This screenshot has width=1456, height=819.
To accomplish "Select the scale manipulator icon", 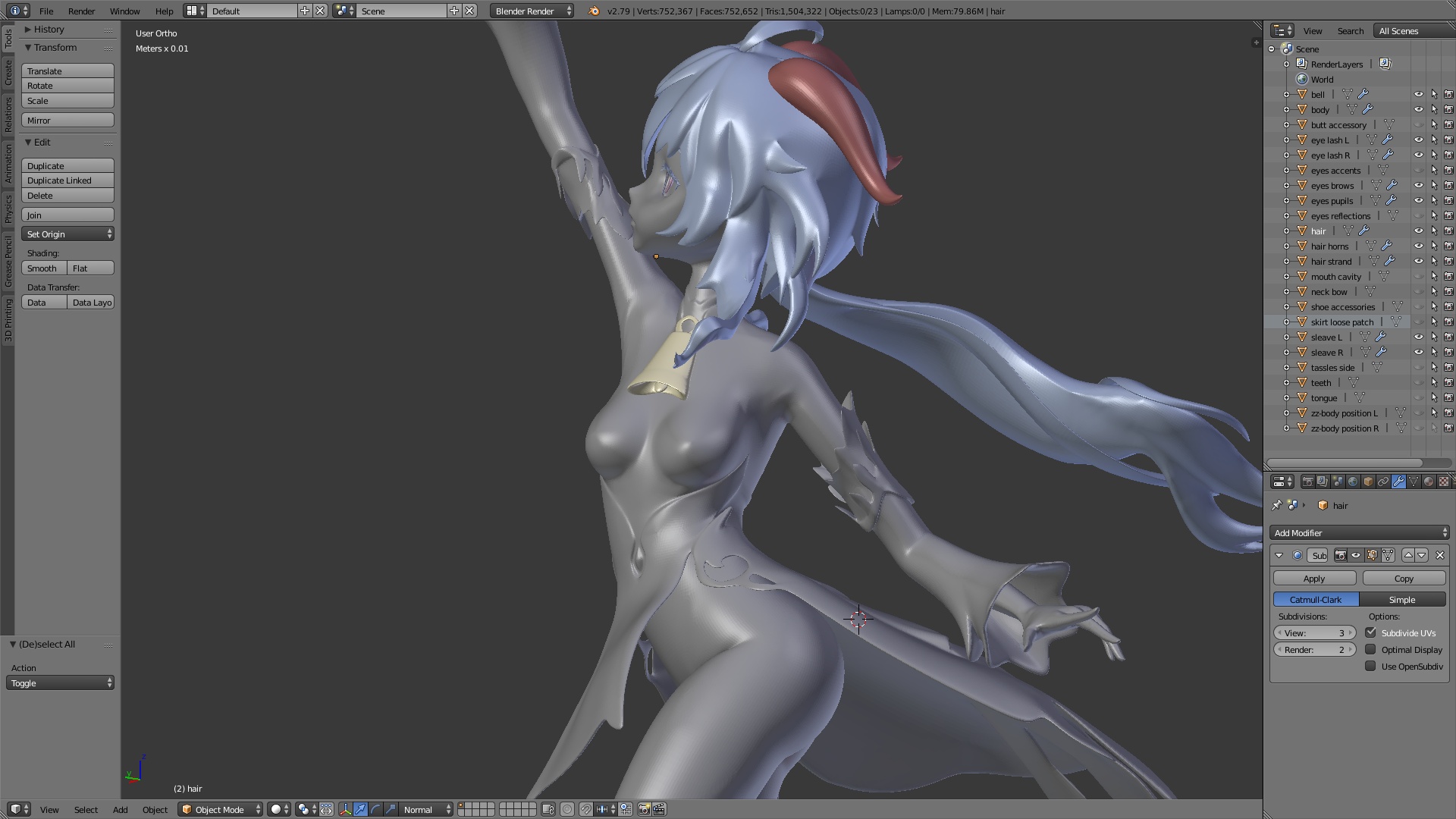I will 391,809.
